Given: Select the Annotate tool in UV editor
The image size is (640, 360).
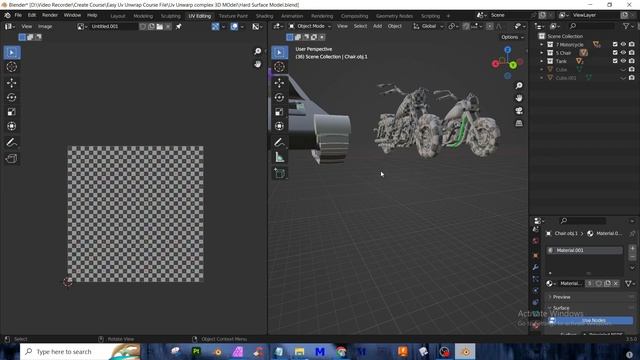Looking at the screenshot, I should 11,142.
